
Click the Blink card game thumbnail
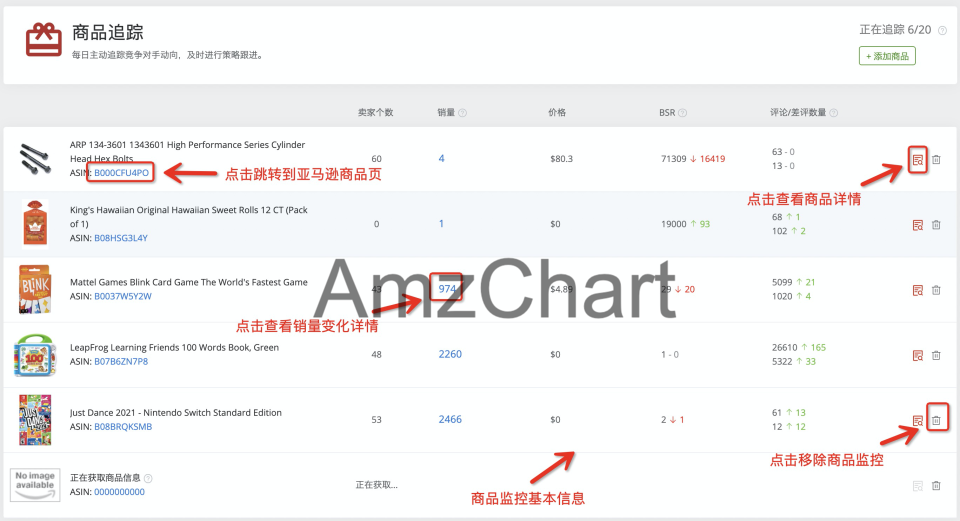(x=35, y=289)
